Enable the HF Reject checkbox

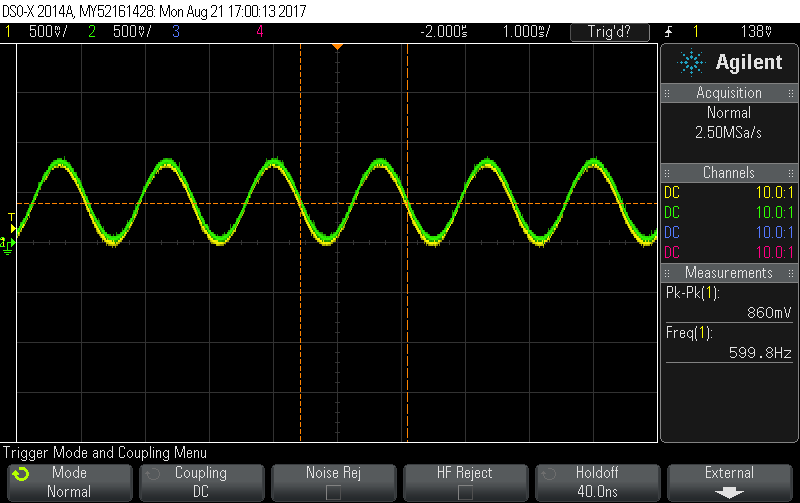coord(465,492)
